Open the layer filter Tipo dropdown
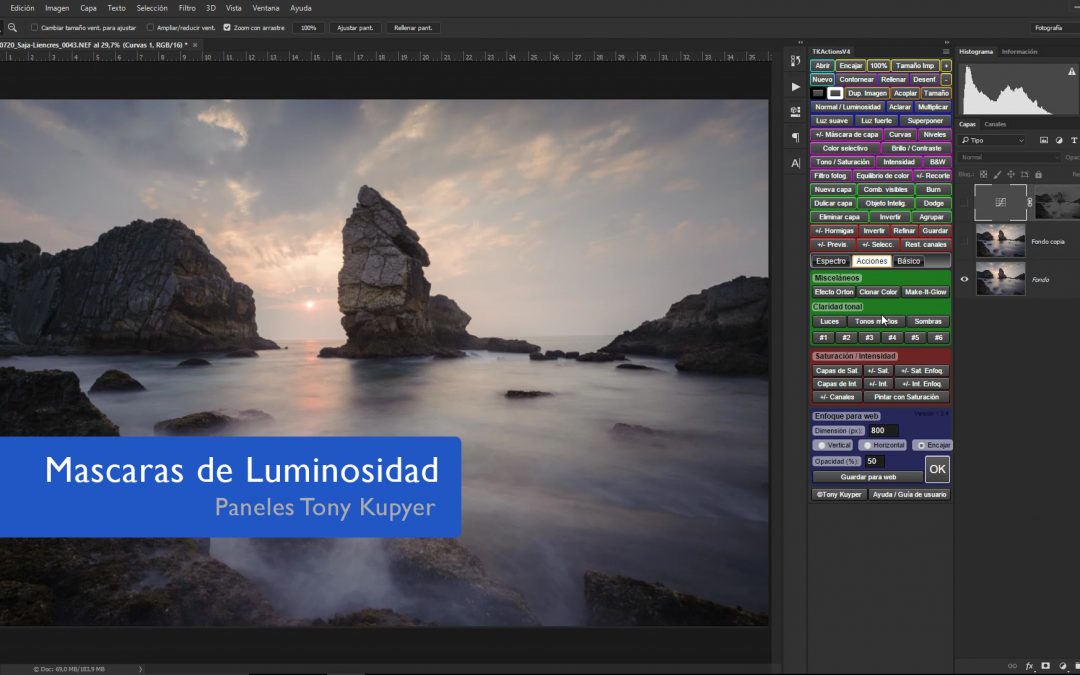Image resolution: width=1080 pixels, height=675 pixels. [993, 141]
